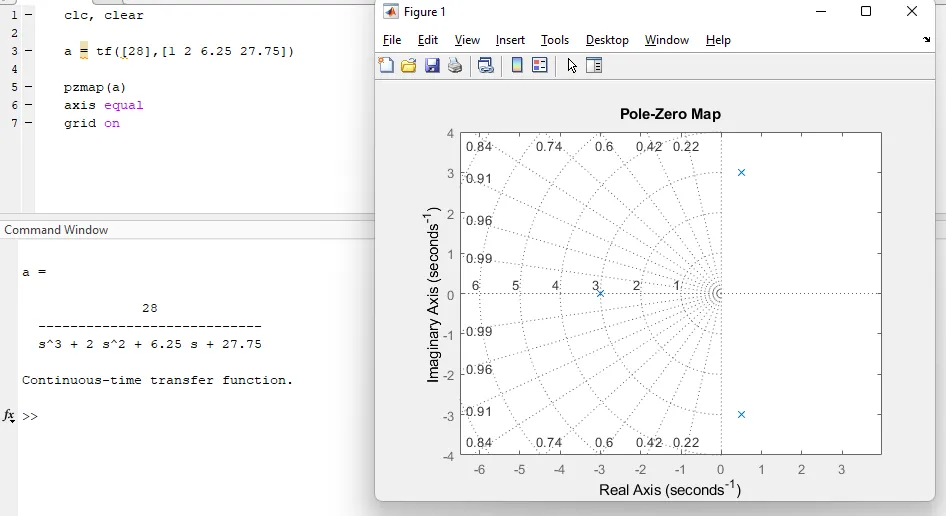The width and height of the screenshot is (946, 516).
Task: Dock the figure using the small arrow
Action: pyautogui.click(x=926, y=40)
